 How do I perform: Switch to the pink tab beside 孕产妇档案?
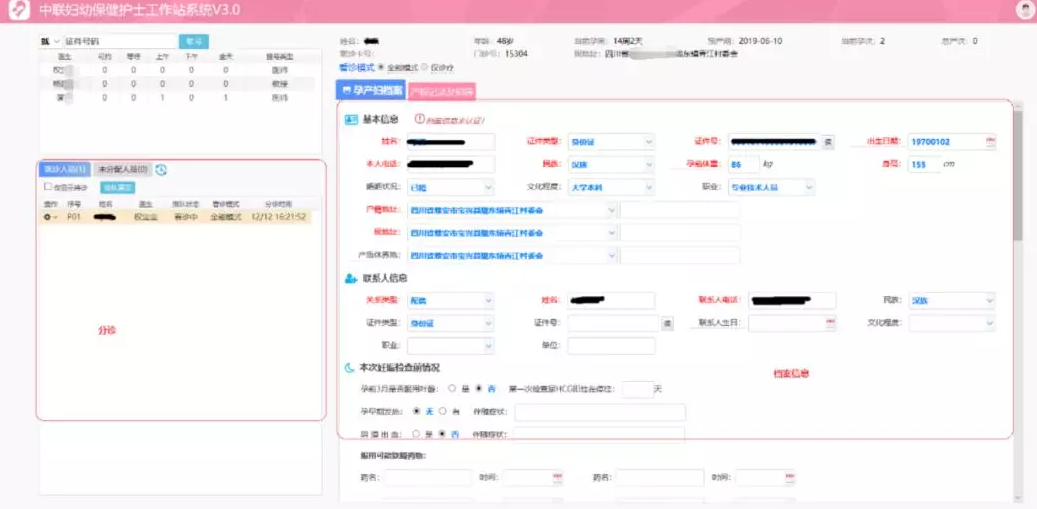[x=441, y=93]
